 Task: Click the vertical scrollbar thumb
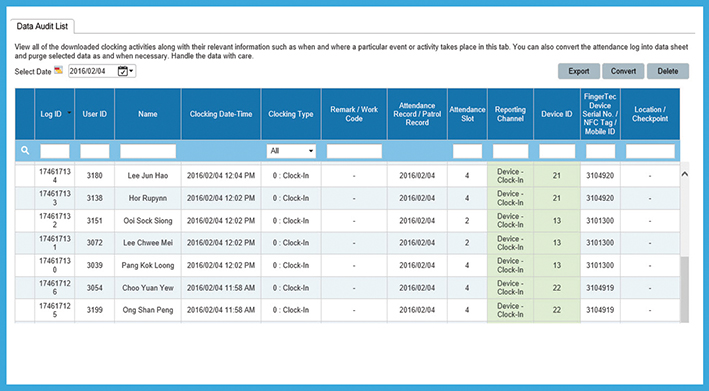[685, 289]
